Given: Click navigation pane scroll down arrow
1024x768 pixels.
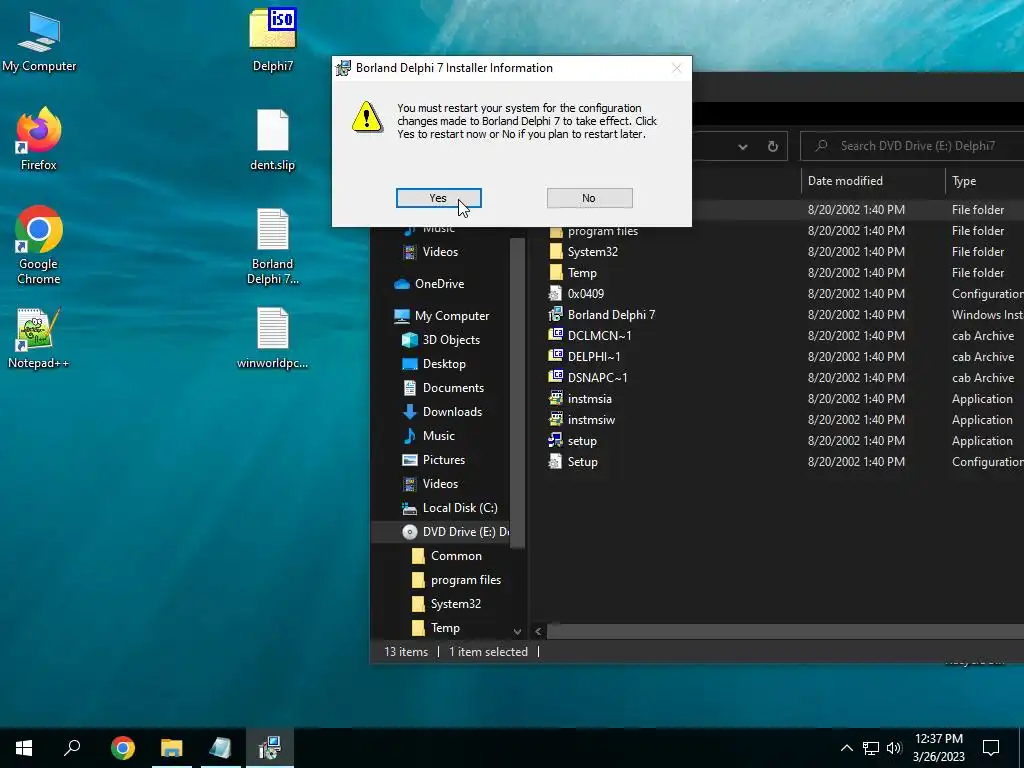Looking at the screenshot, I should click(517, 632).
